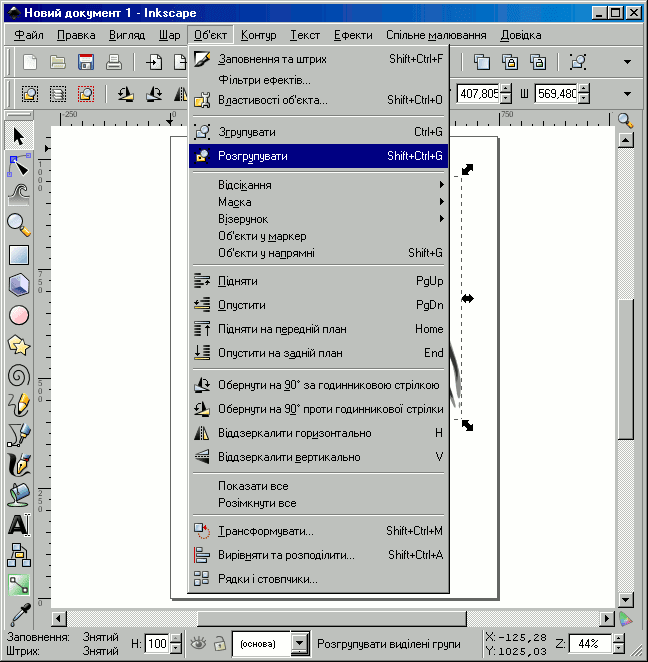Click zoom magnifier icon at ruler corner
This screenshot has width=648, height=662.
click(x=625, y=121)
